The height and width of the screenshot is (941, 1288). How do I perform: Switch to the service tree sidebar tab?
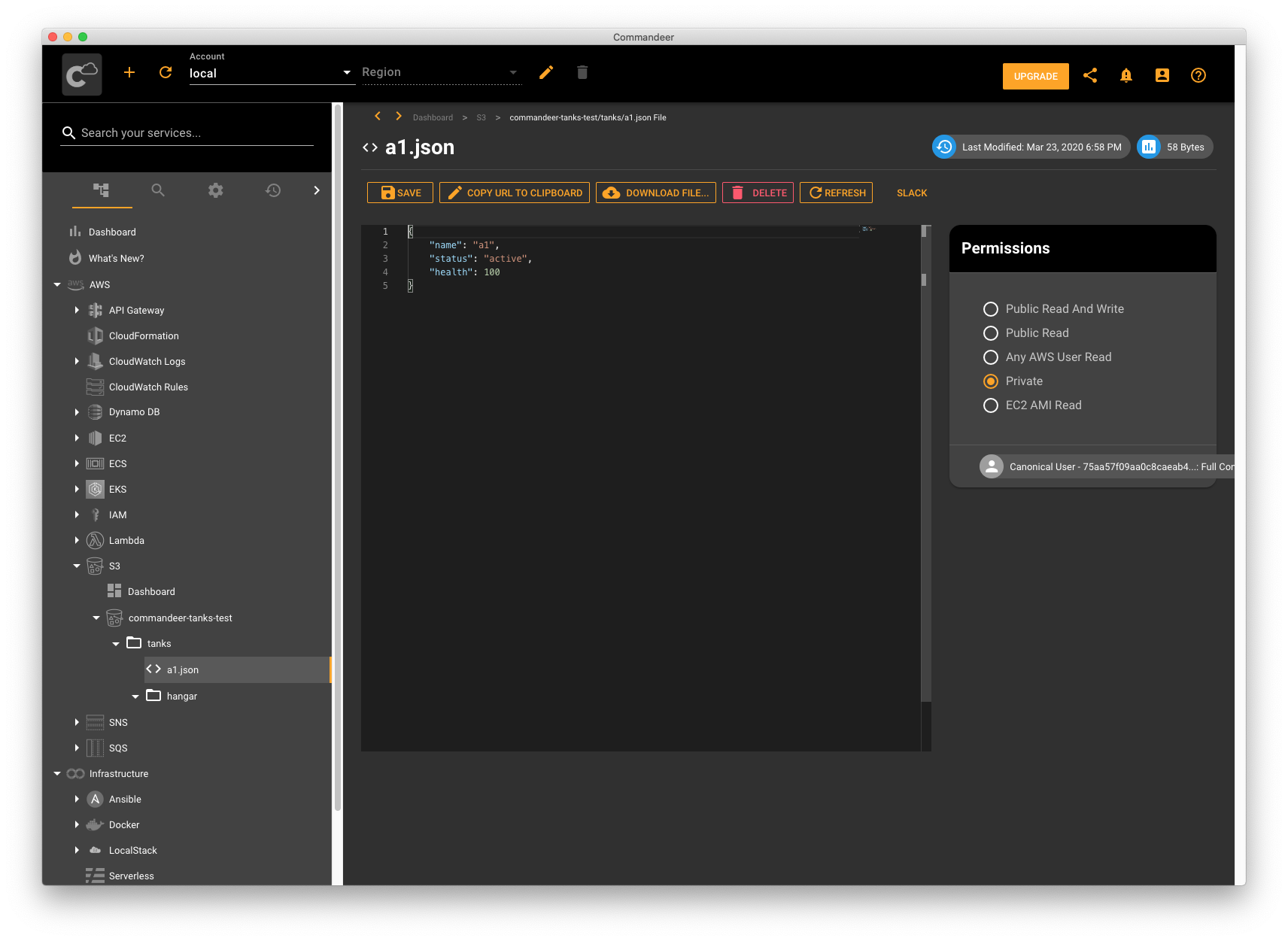102,190
